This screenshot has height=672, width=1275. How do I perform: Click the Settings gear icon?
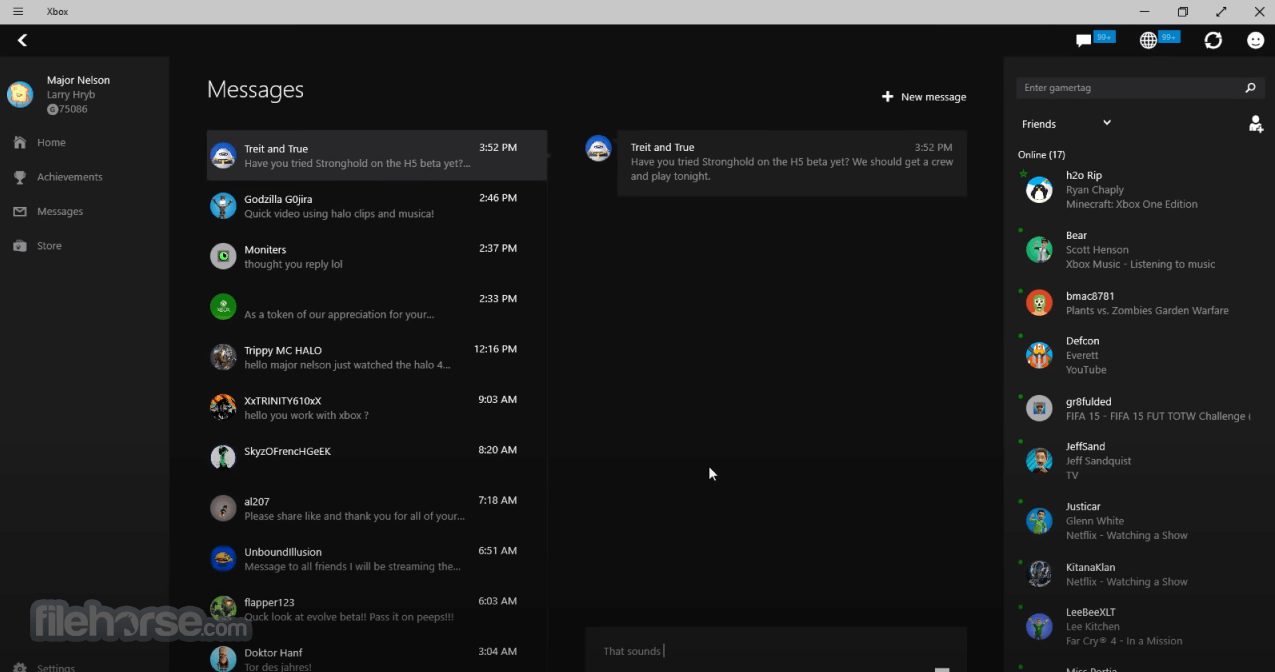pos(20,667)
